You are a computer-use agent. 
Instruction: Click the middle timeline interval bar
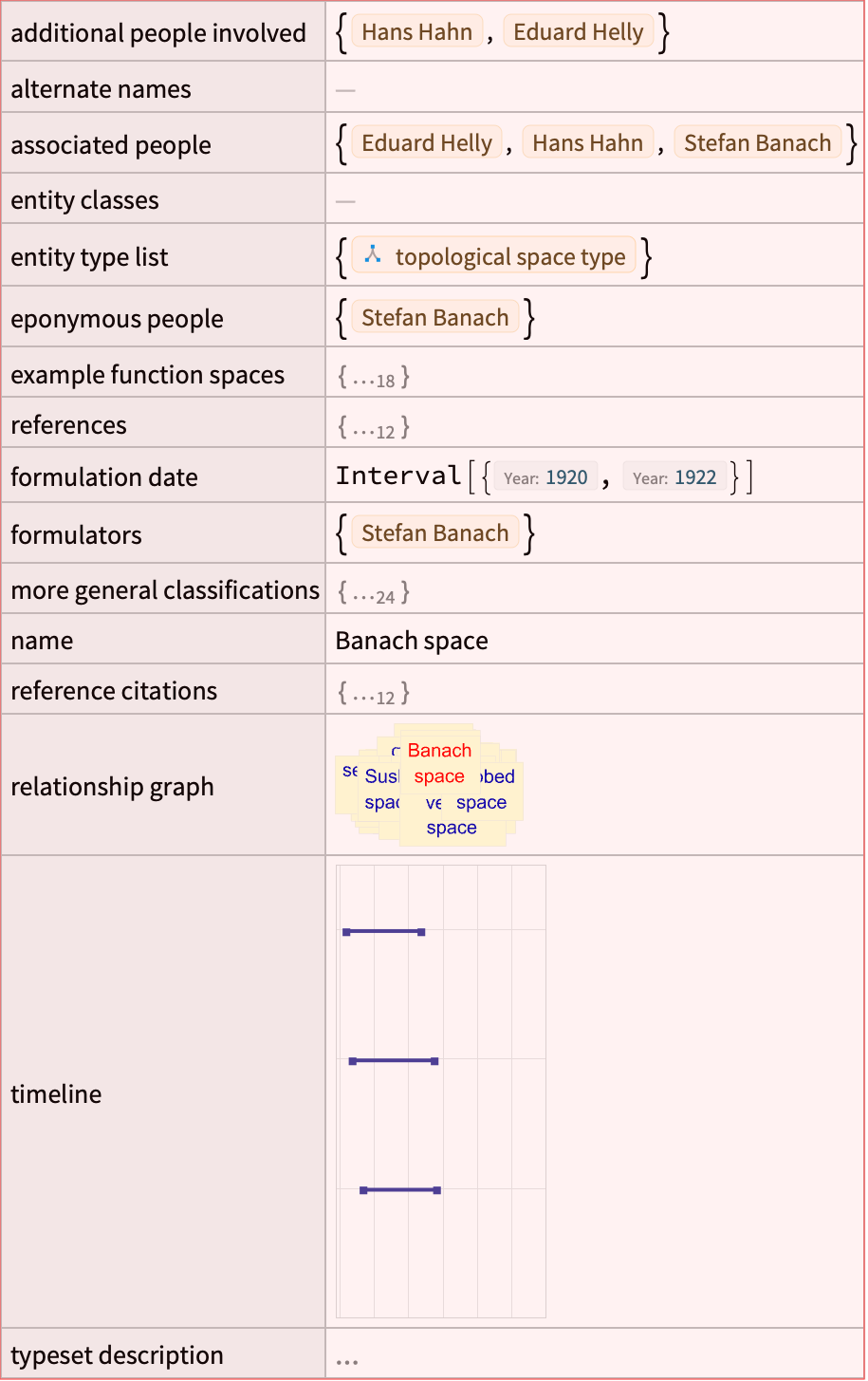coord(394,1060)
